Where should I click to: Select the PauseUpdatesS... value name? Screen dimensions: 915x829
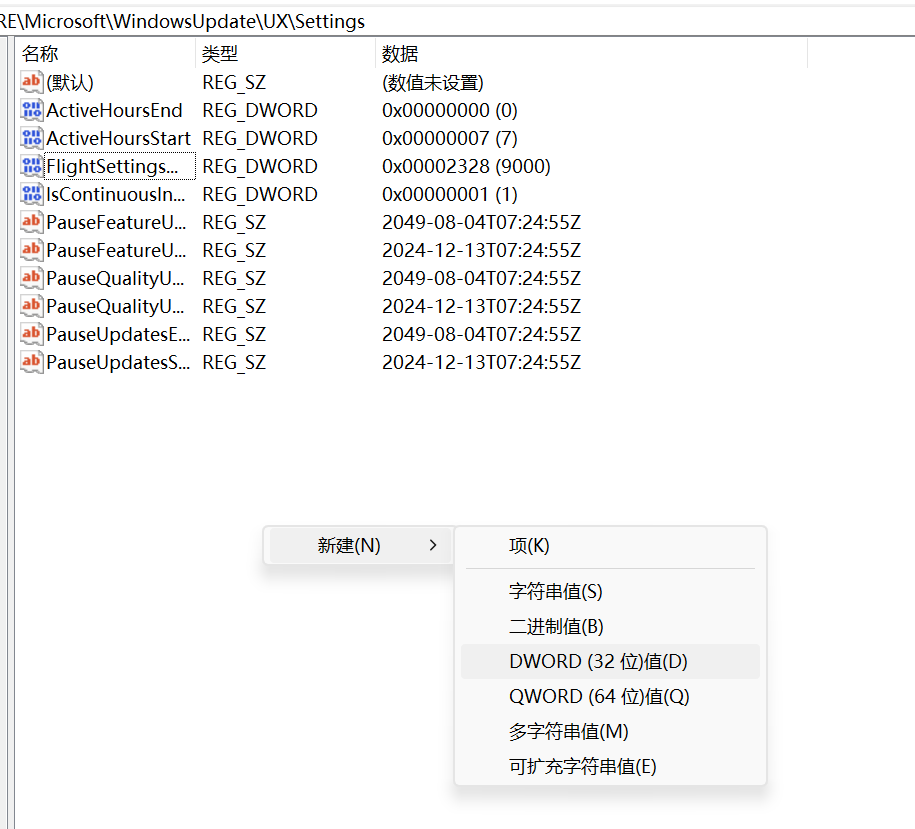pos(118,362)
